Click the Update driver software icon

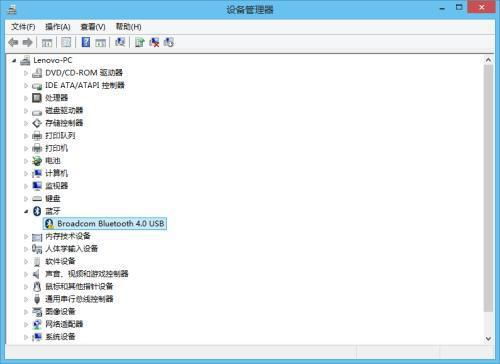(140, 42)
